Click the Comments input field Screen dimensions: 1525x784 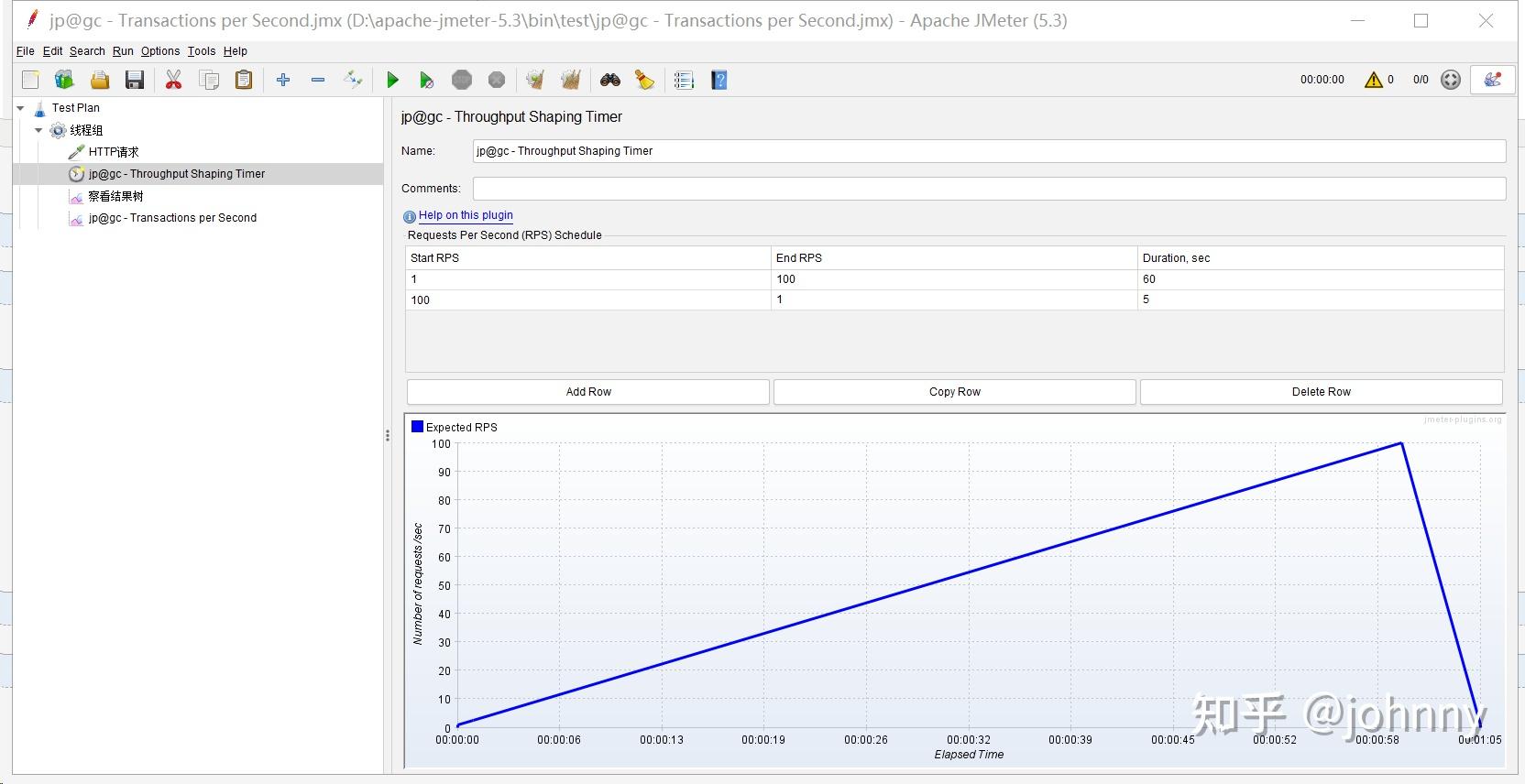989,189
